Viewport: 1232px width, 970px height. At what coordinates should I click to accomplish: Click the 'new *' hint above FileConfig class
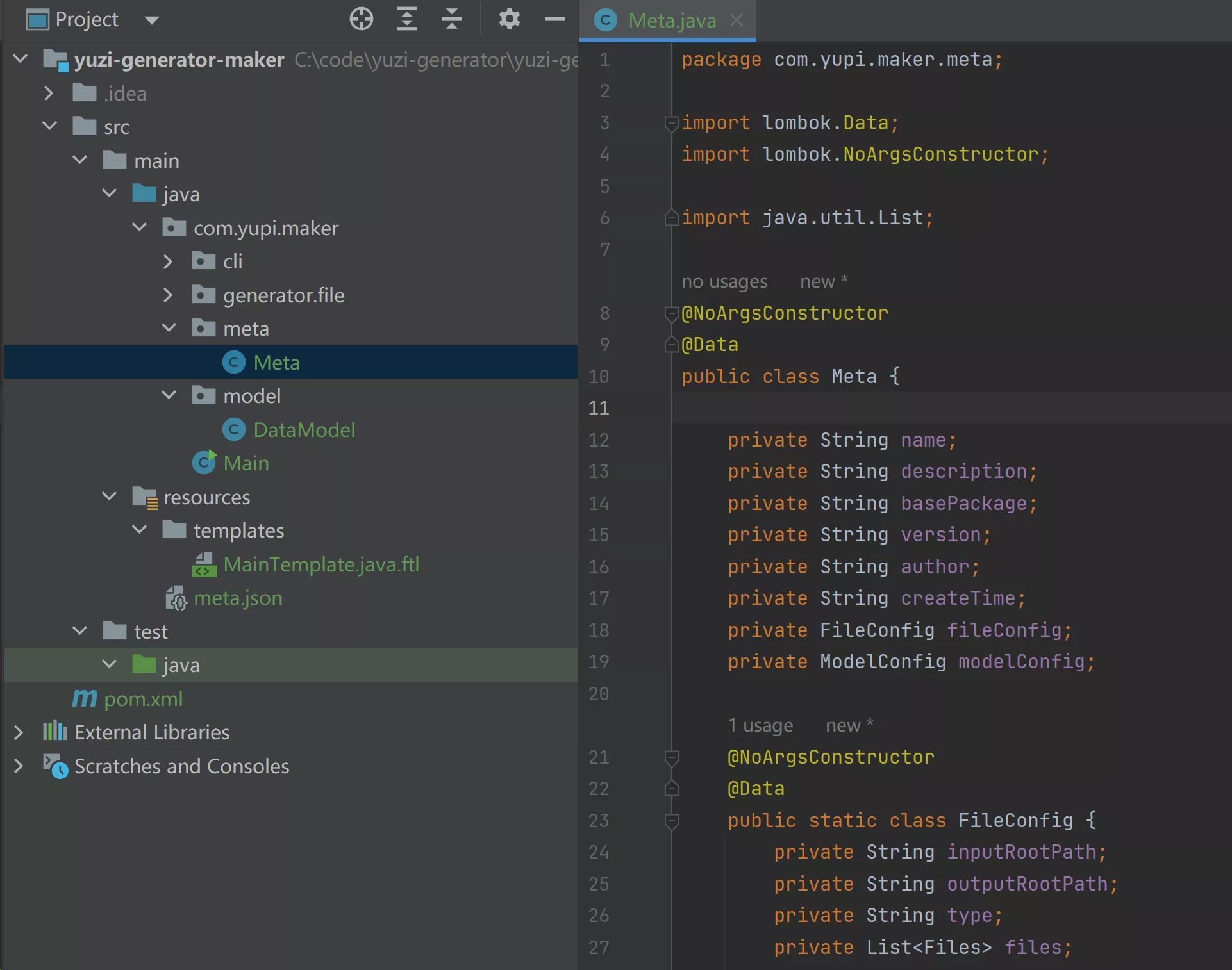coord(849,725)
